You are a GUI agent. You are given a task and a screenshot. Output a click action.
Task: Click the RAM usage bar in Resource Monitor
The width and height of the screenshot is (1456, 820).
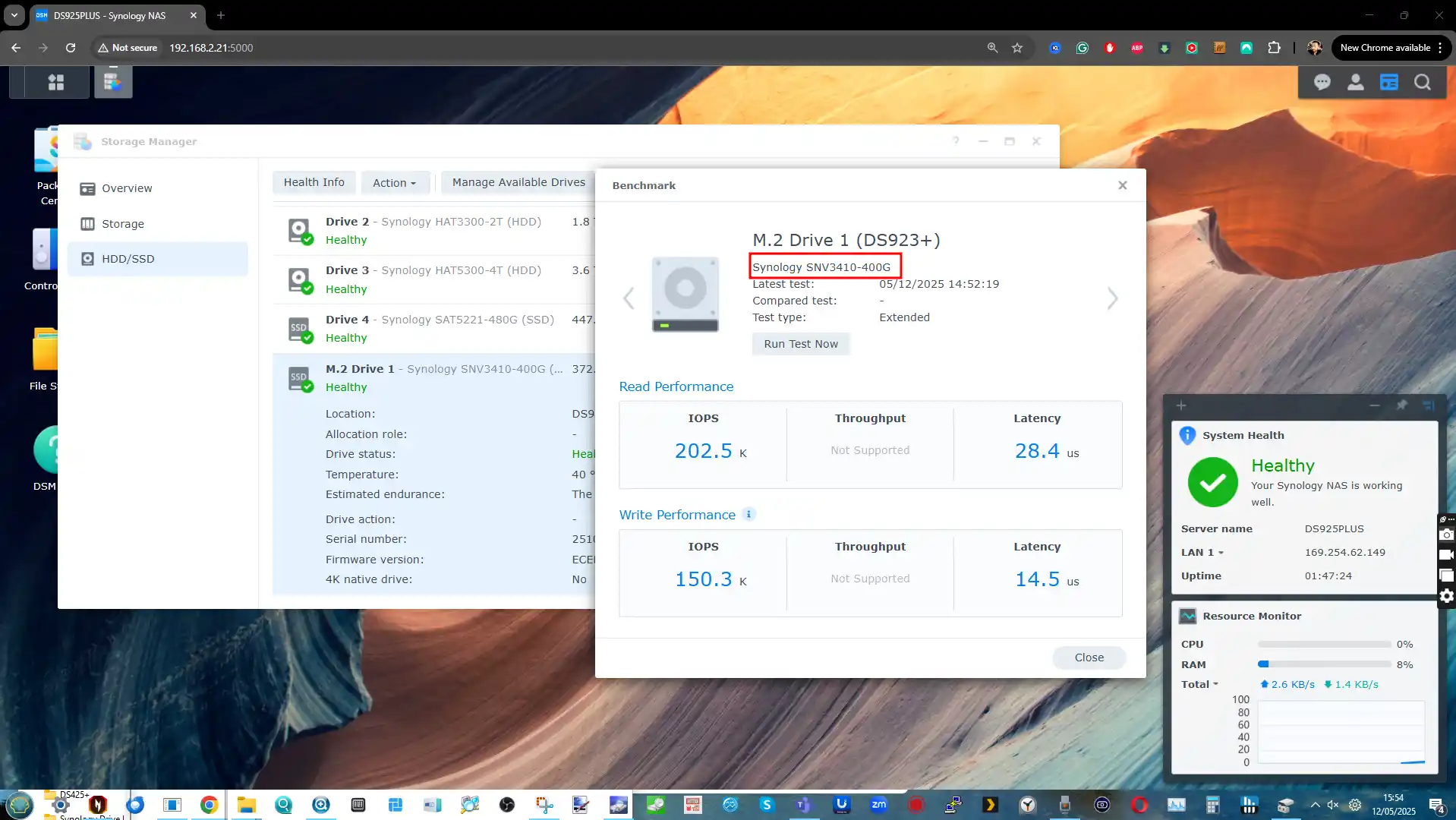coord(1324,664)
